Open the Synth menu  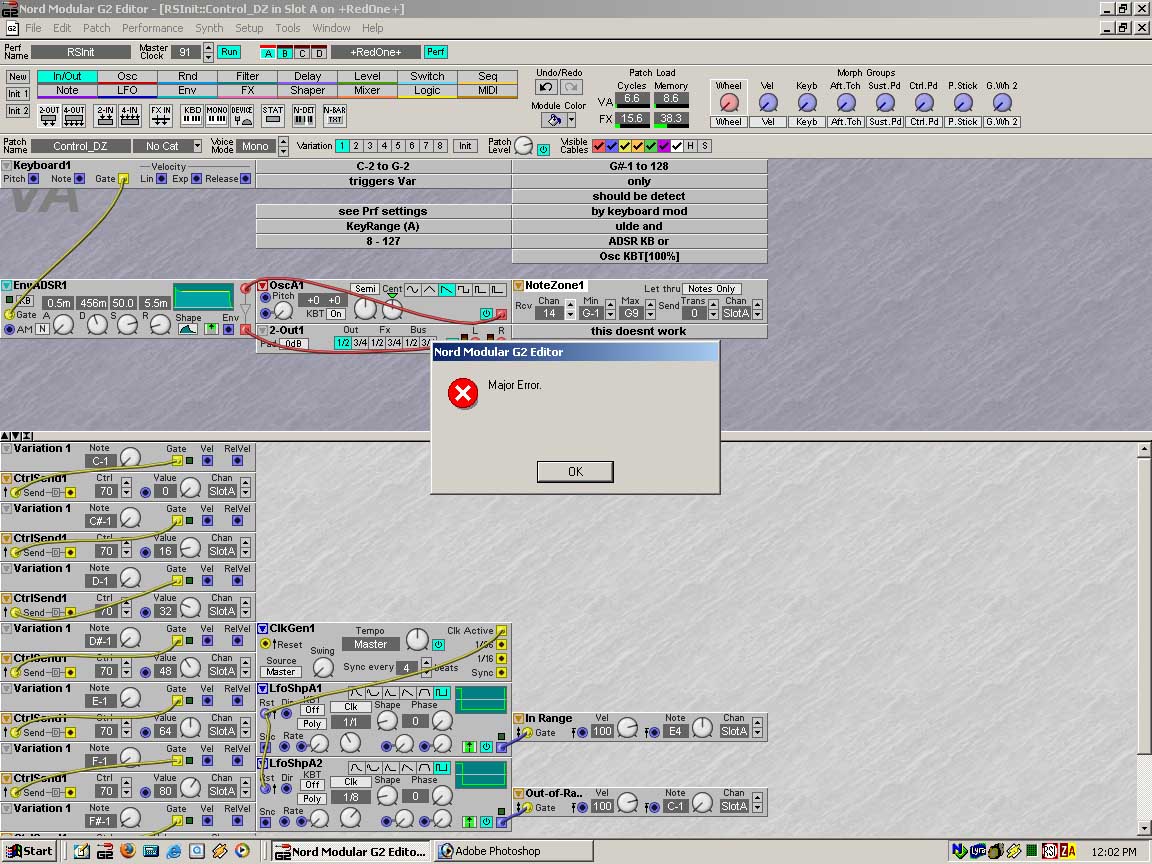[x=209, y=28]
